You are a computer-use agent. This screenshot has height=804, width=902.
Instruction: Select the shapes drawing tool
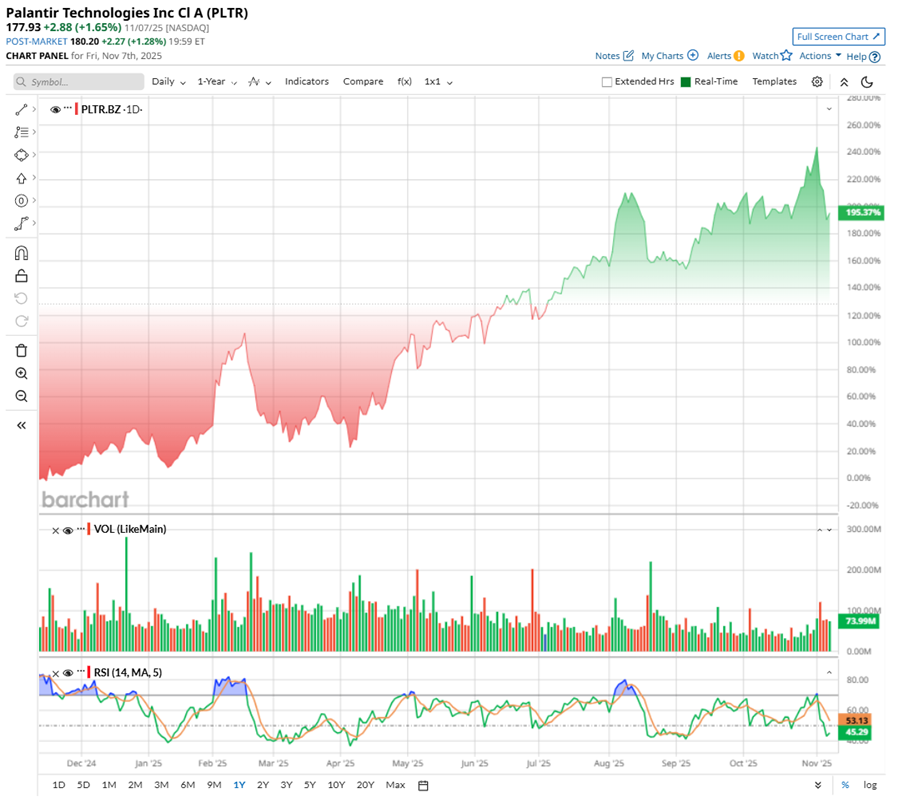(21, 155)
